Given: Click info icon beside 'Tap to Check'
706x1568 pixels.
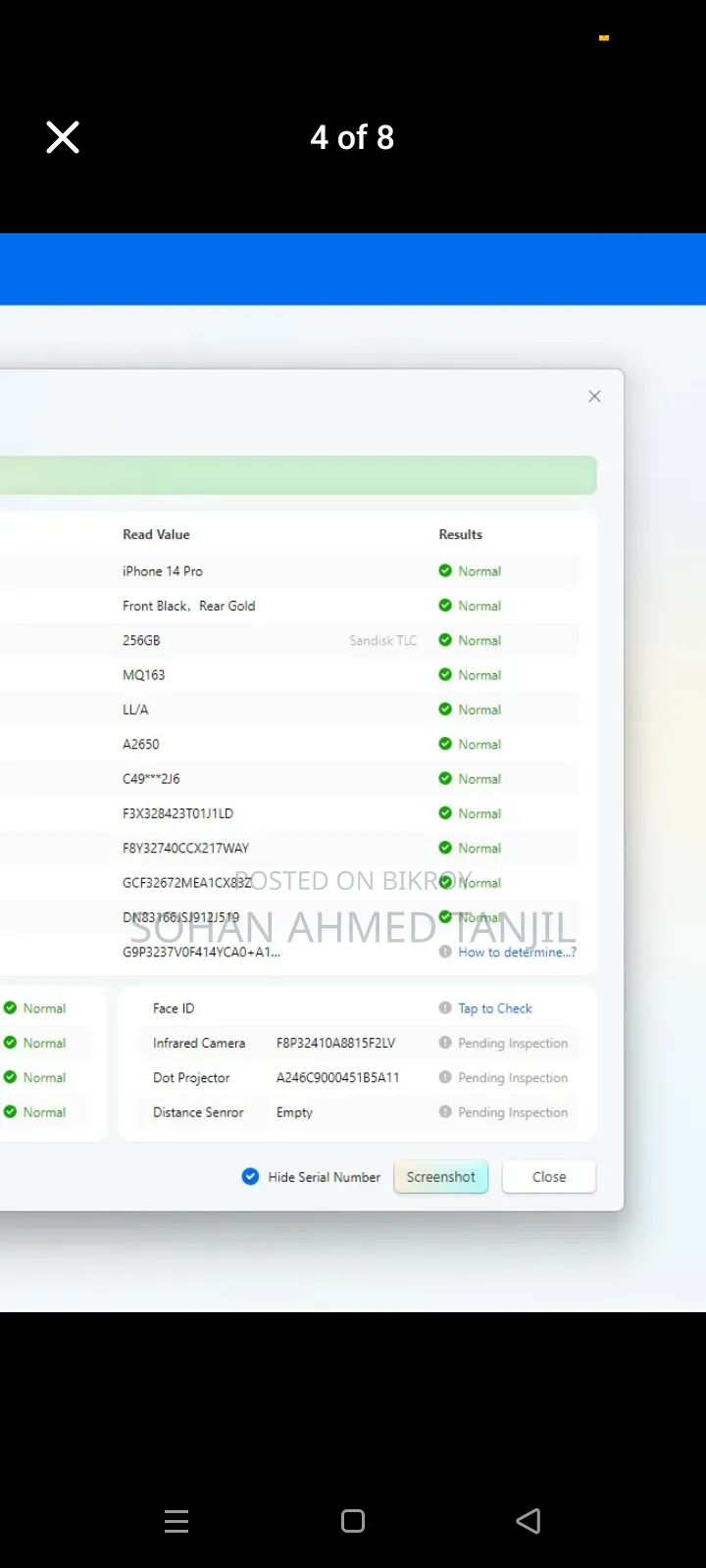Looking at the screenshot, I should tap(445, 1008).
